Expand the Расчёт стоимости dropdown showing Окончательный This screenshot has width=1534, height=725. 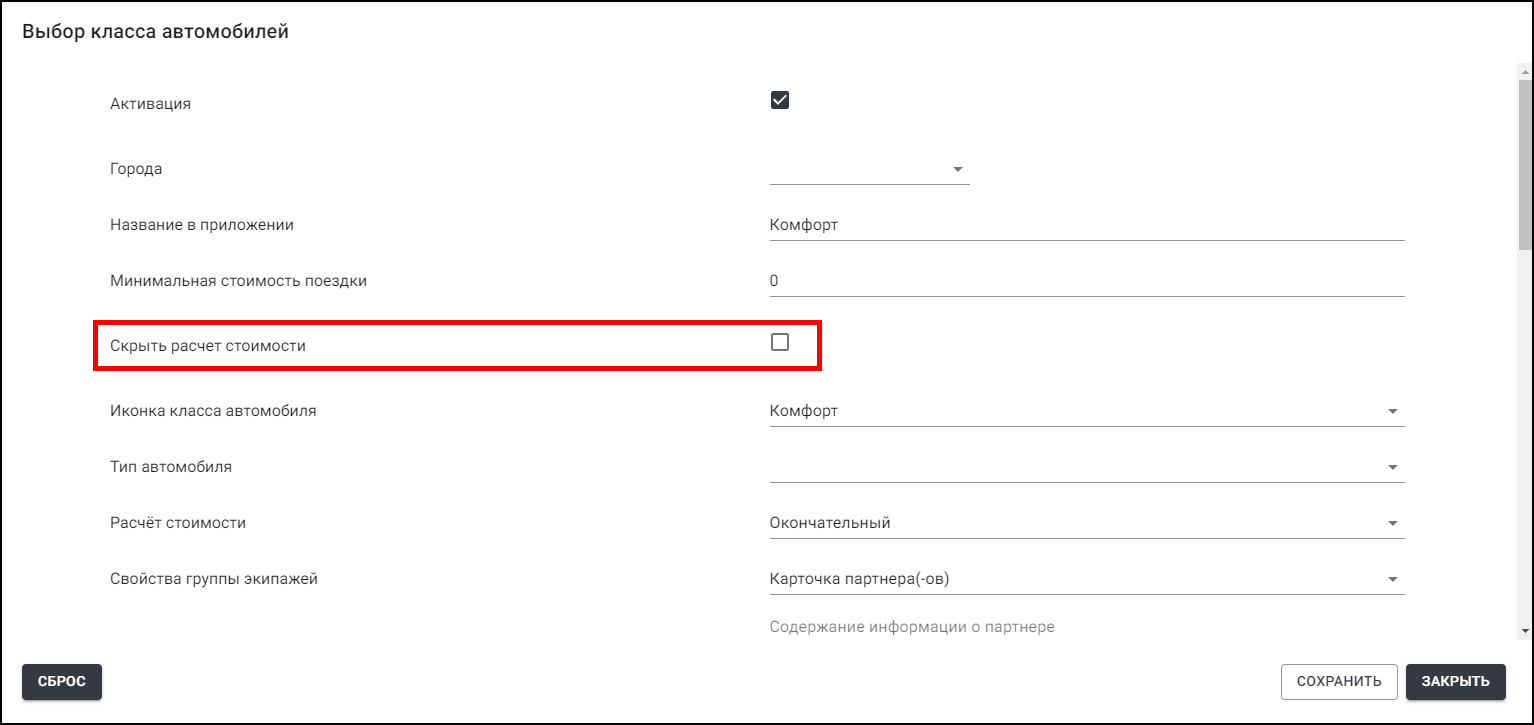(1086, 523)
